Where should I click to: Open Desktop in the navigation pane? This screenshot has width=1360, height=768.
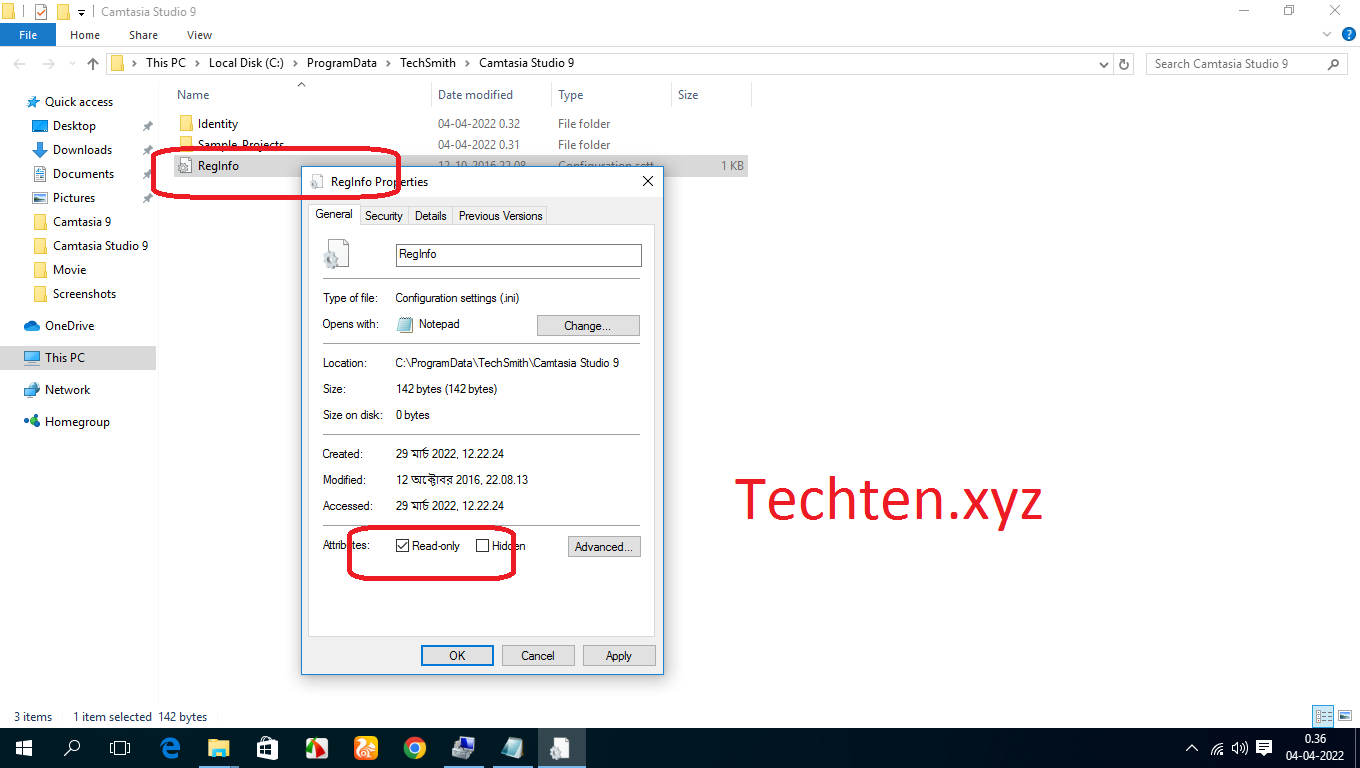pyautogui.click(x=74, y=126)
